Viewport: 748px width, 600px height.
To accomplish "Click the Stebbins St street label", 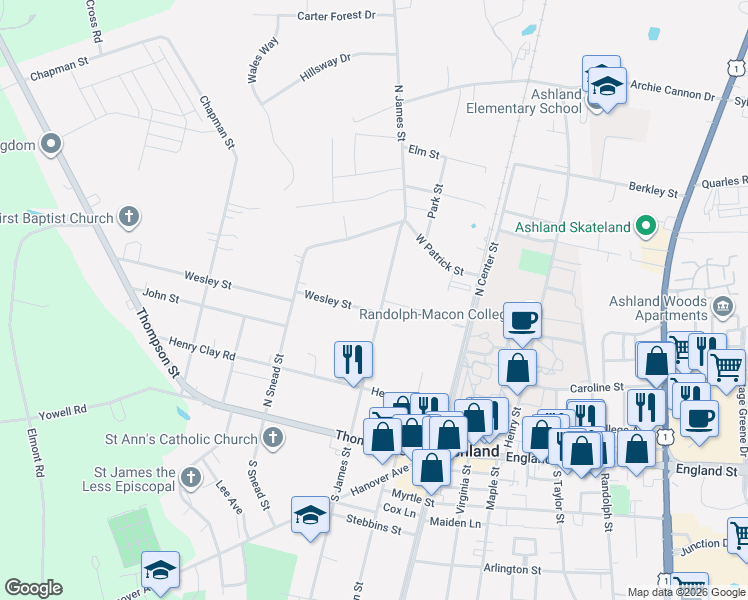I will [374, 525].
